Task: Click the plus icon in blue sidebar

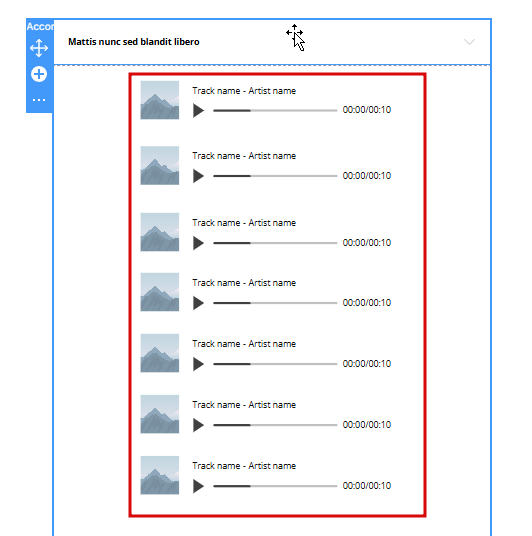Action: pos(39,74)
